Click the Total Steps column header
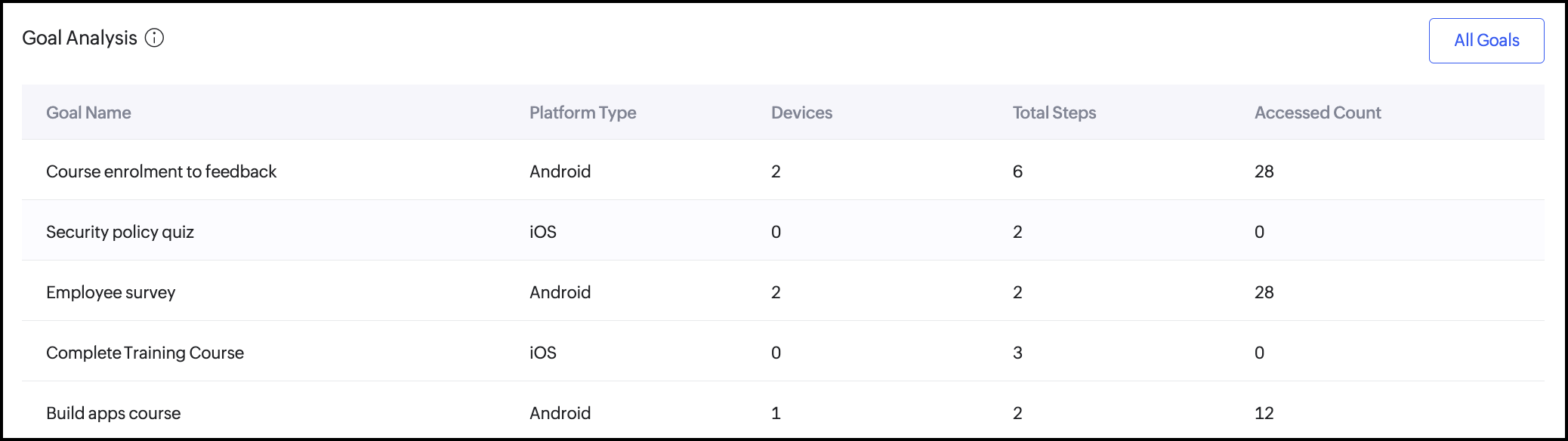This screenshot has width=1568, height=441. (1054, 113)
